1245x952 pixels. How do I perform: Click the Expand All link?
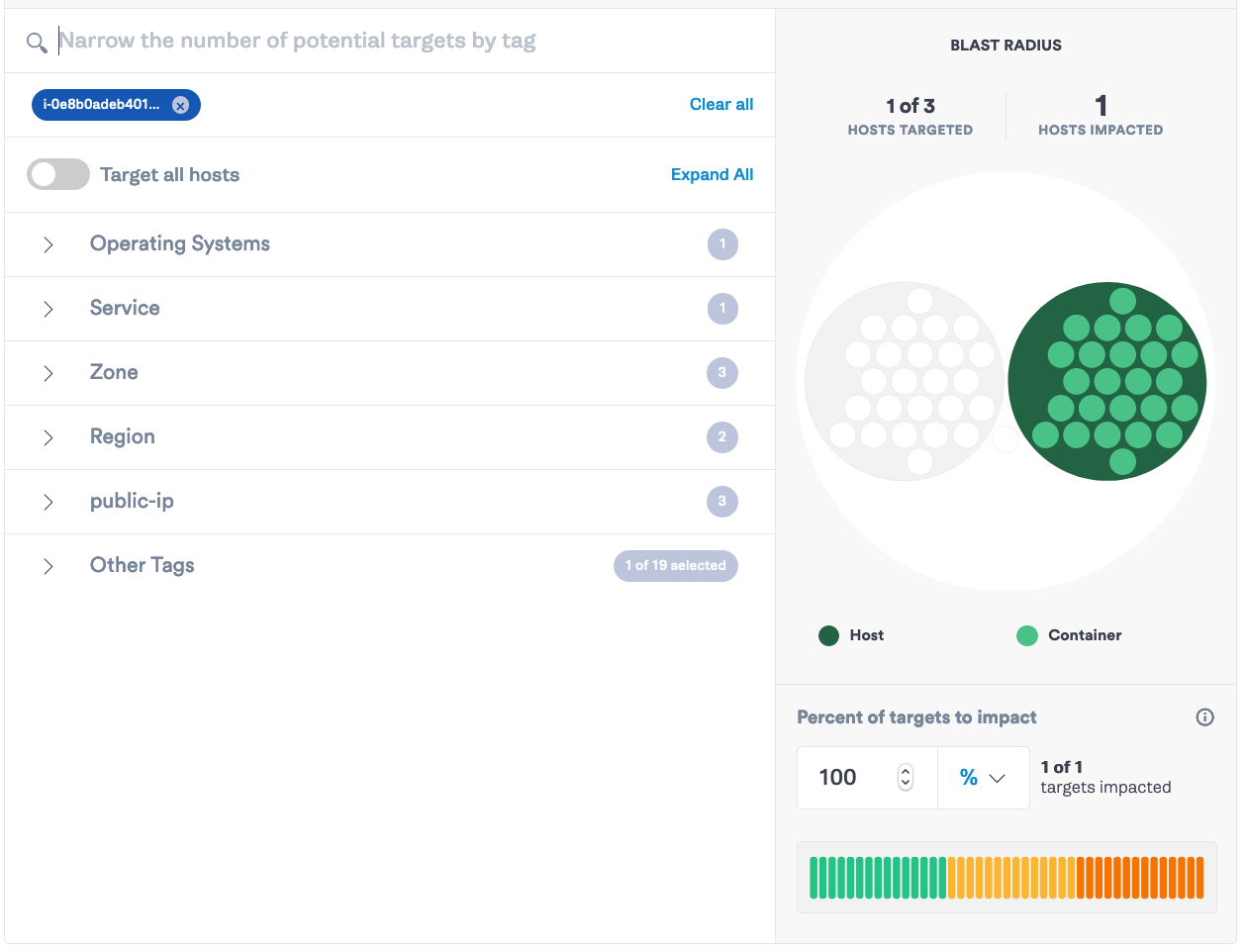click(x=712, y=174)
